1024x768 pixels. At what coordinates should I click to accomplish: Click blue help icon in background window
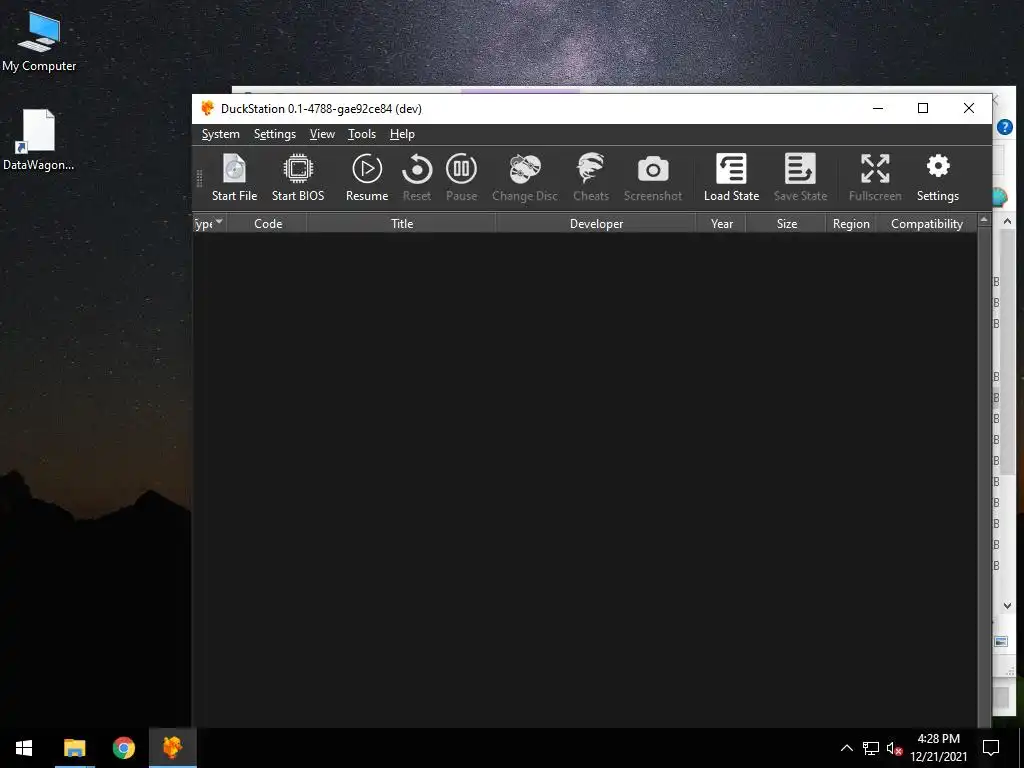(x=1005, y=127)
